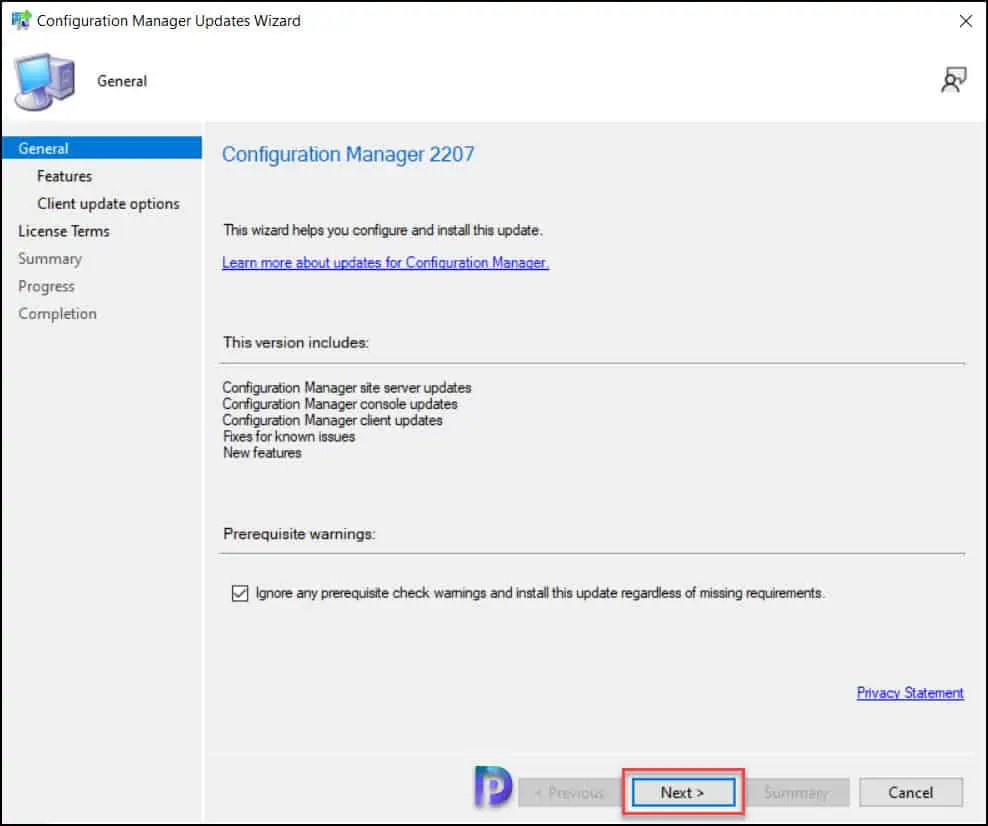Screen dimensions: 988x826
Task: Click 'Configuration Manager client updates' text
Action: [332, 420]
